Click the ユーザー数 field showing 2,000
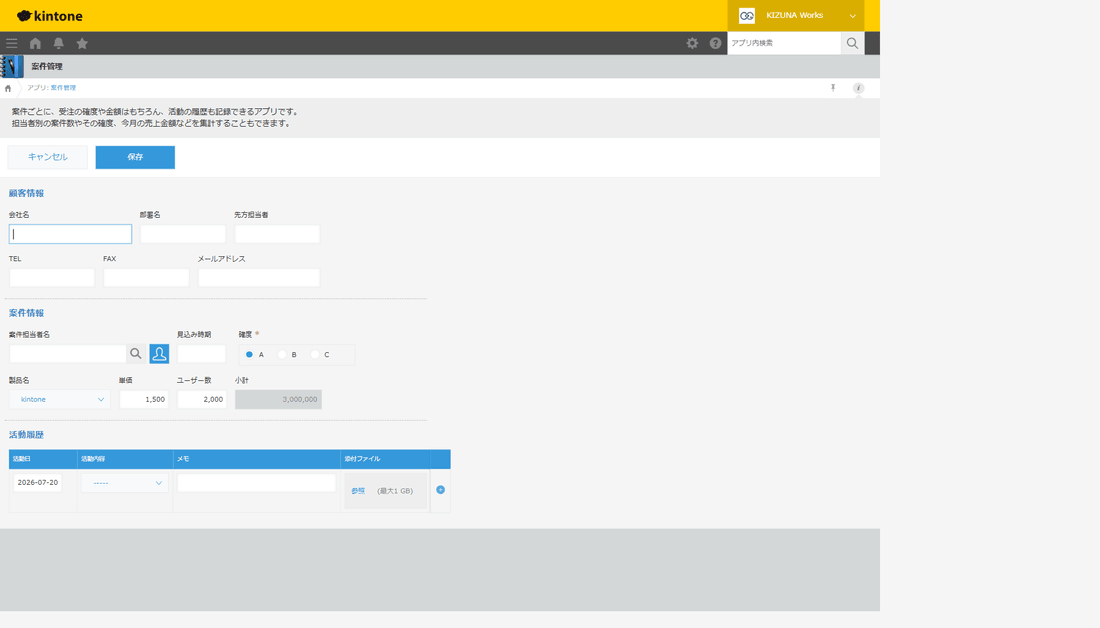Screen dimensions: 1100x628 coord(201,399)
